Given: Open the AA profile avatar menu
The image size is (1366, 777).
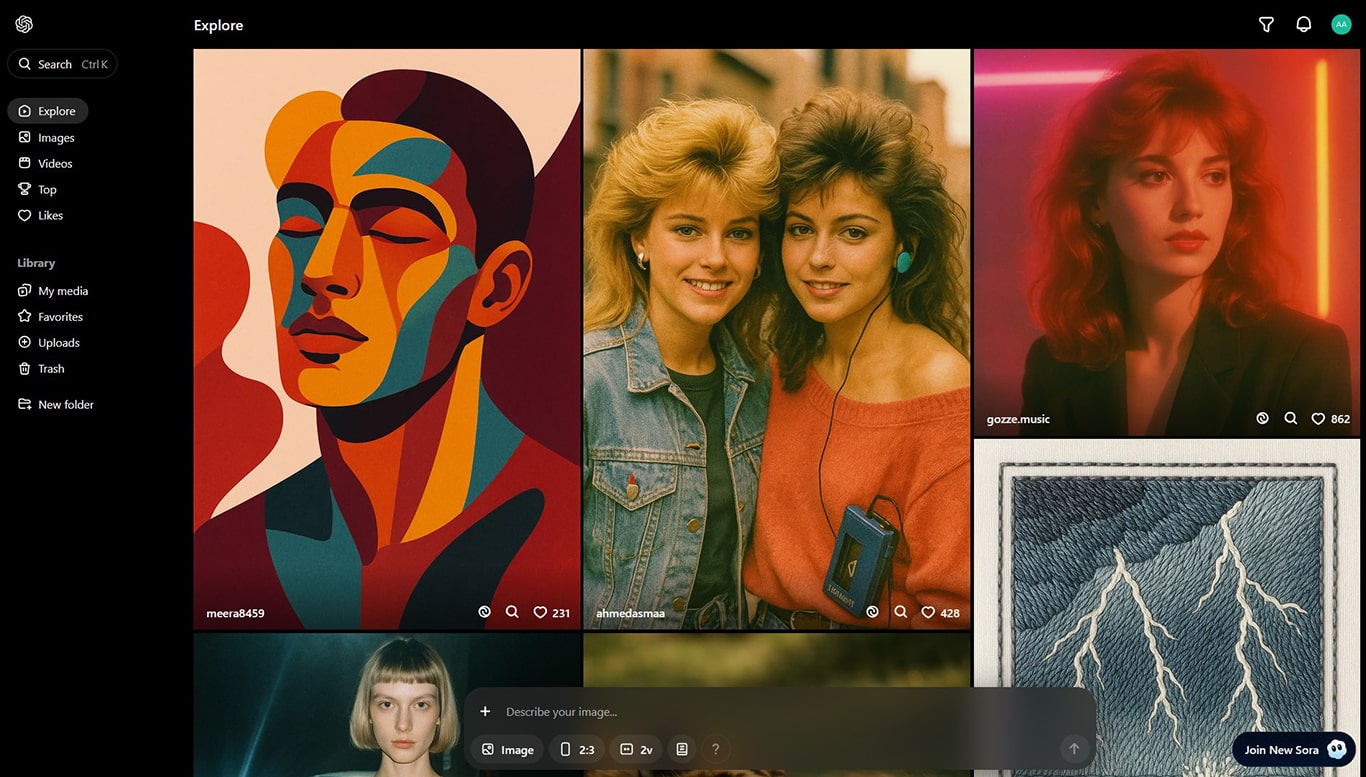Looking at the screenshot, I should tap(1341, 25).
